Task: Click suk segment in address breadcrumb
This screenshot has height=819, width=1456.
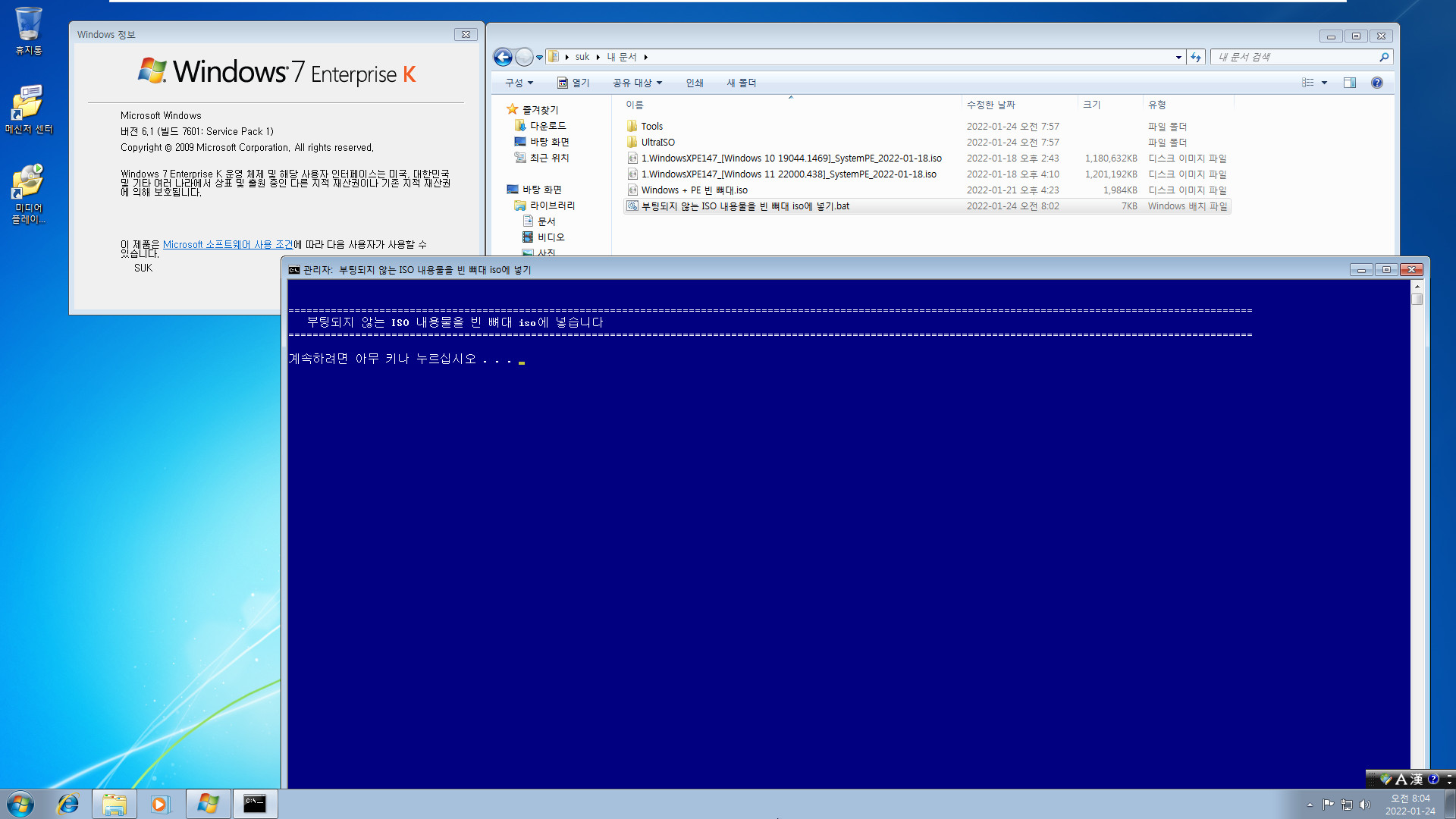Action: point(582,57)
